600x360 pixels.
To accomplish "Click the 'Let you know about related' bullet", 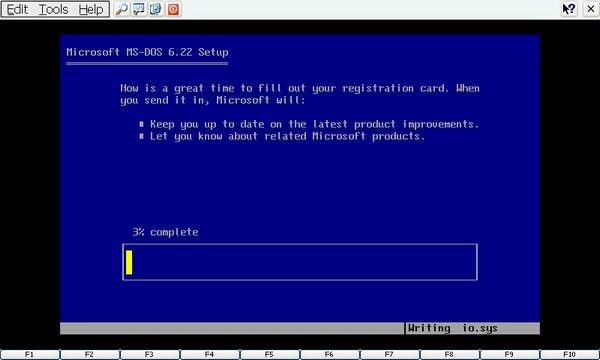I will tap(282, 136).
